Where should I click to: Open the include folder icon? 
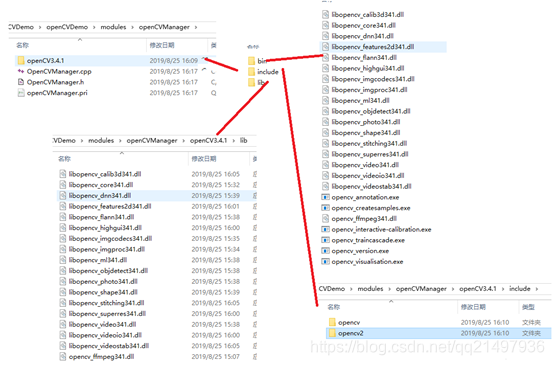point(251,72)
